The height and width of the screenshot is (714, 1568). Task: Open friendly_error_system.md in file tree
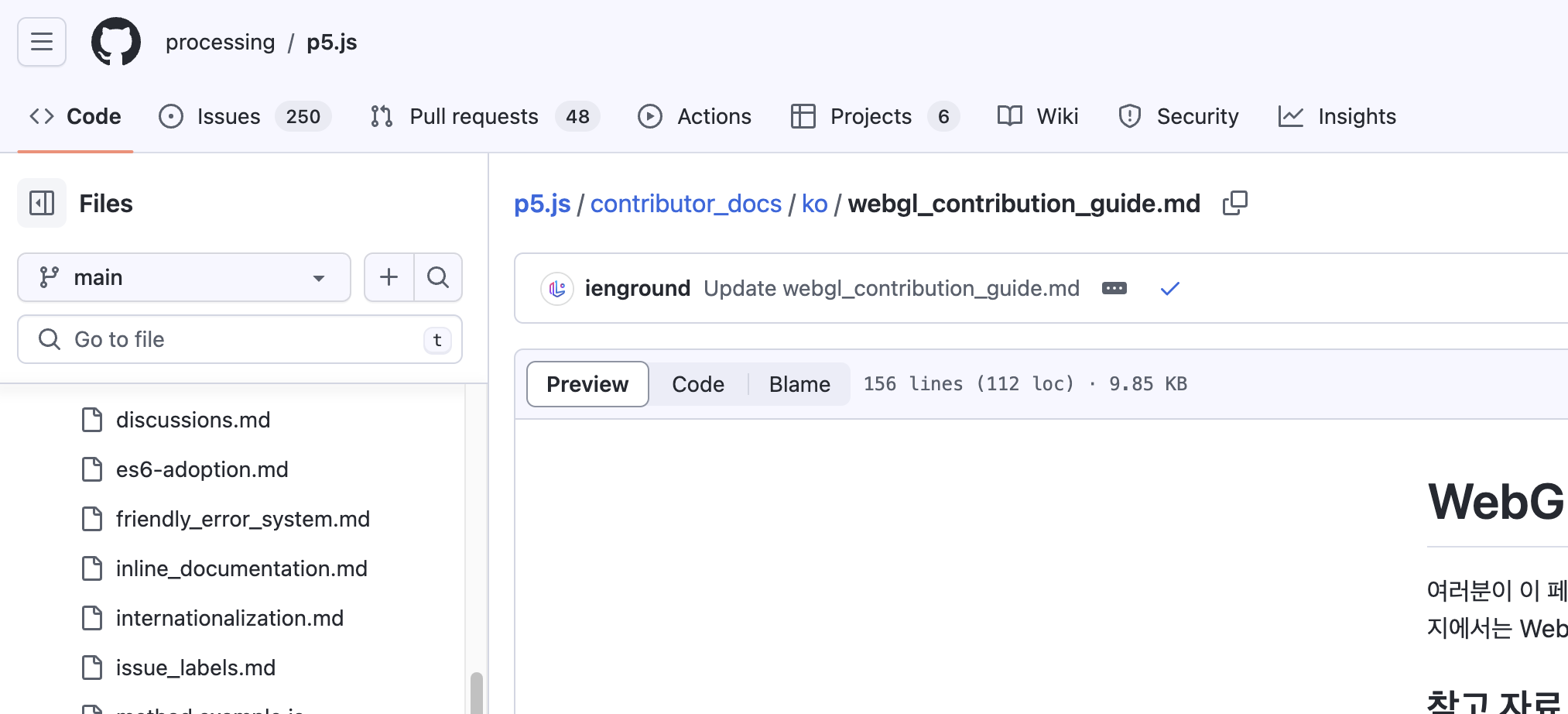[x=243, y=519]
